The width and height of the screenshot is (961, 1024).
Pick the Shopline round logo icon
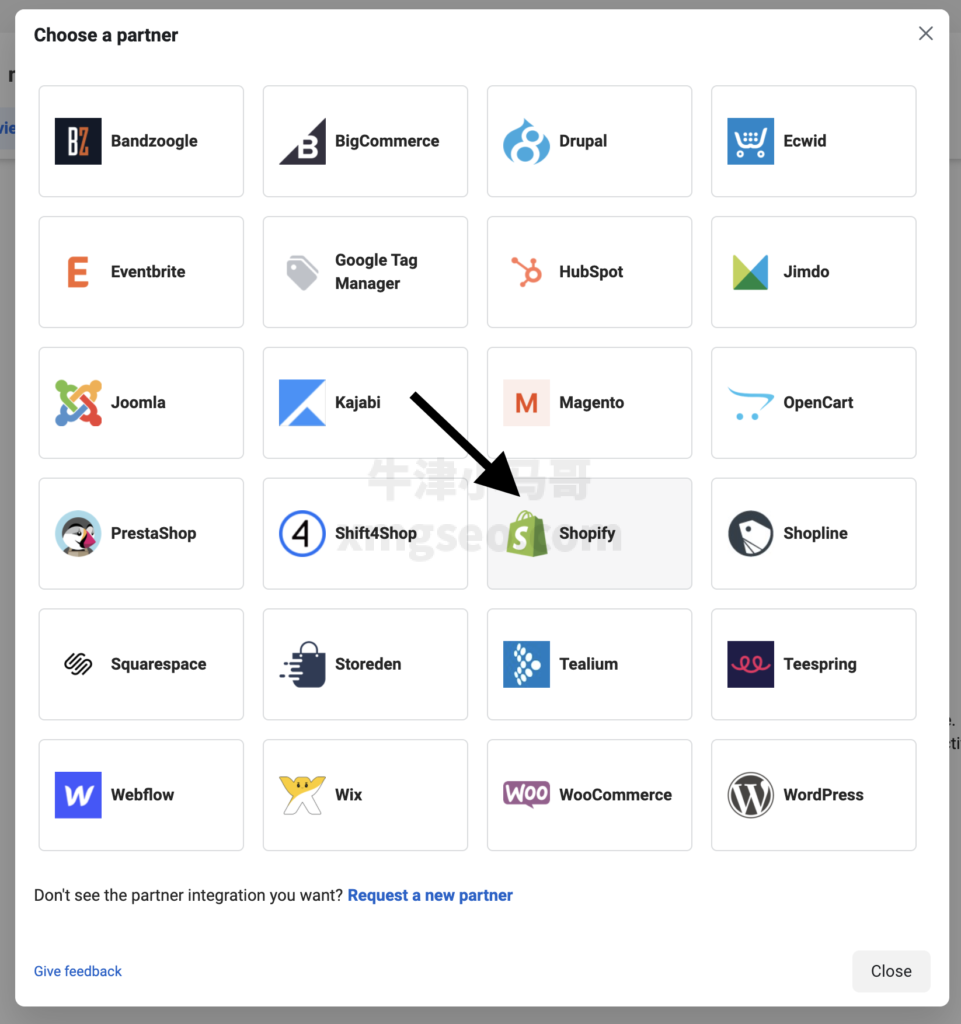coord(751,534)
